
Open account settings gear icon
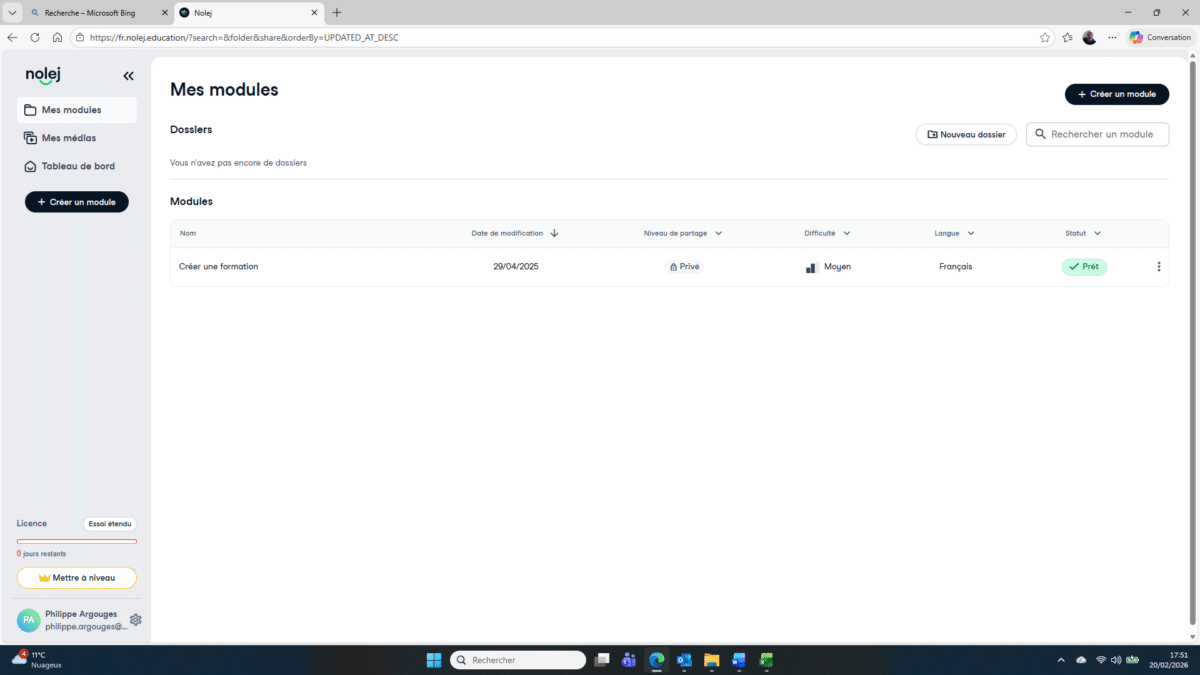(x=136, y=620)
